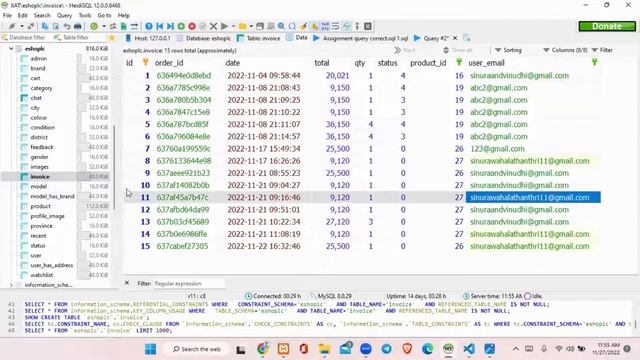Click the yellow star favorites icon

111,38
